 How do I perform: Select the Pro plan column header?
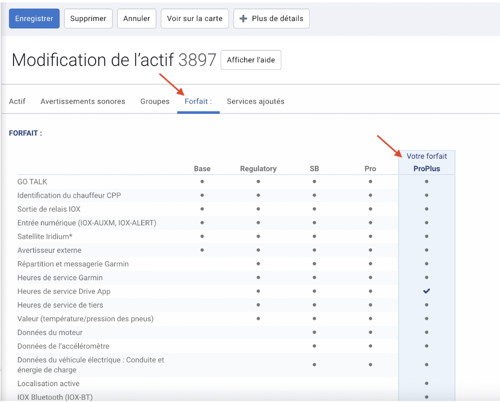pyautogui.click(x=370, y=169)
